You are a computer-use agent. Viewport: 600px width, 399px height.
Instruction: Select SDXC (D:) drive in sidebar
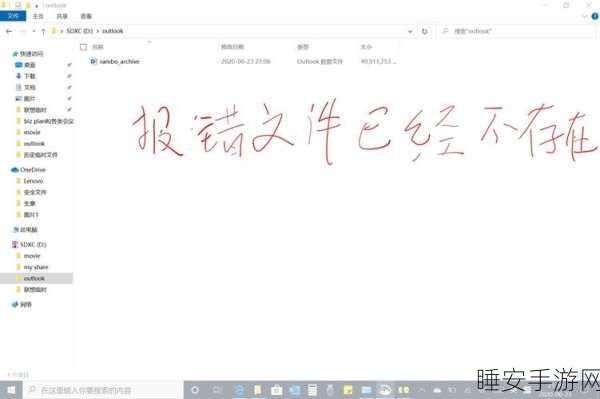point(33,244)
